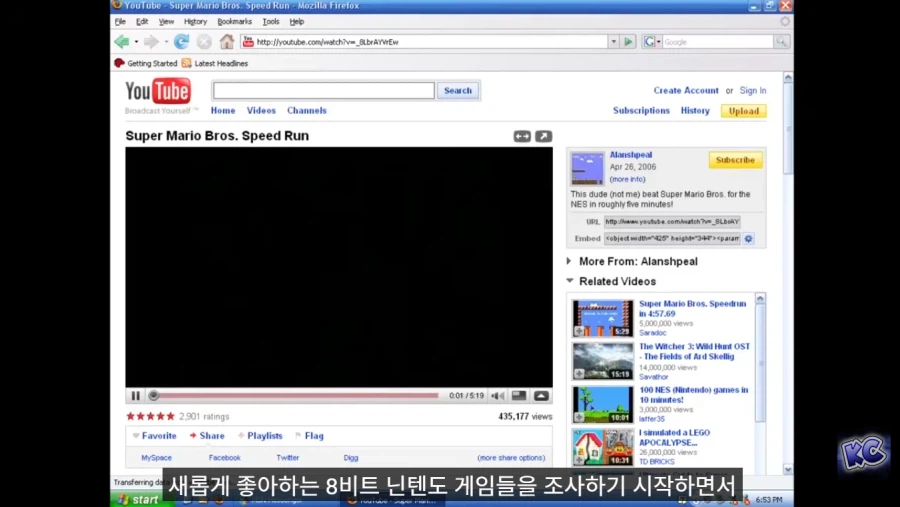Open The Witcher 3: Wild Hunt OST video link
Viewport: 900px width, 507px height.
[694, 351]
